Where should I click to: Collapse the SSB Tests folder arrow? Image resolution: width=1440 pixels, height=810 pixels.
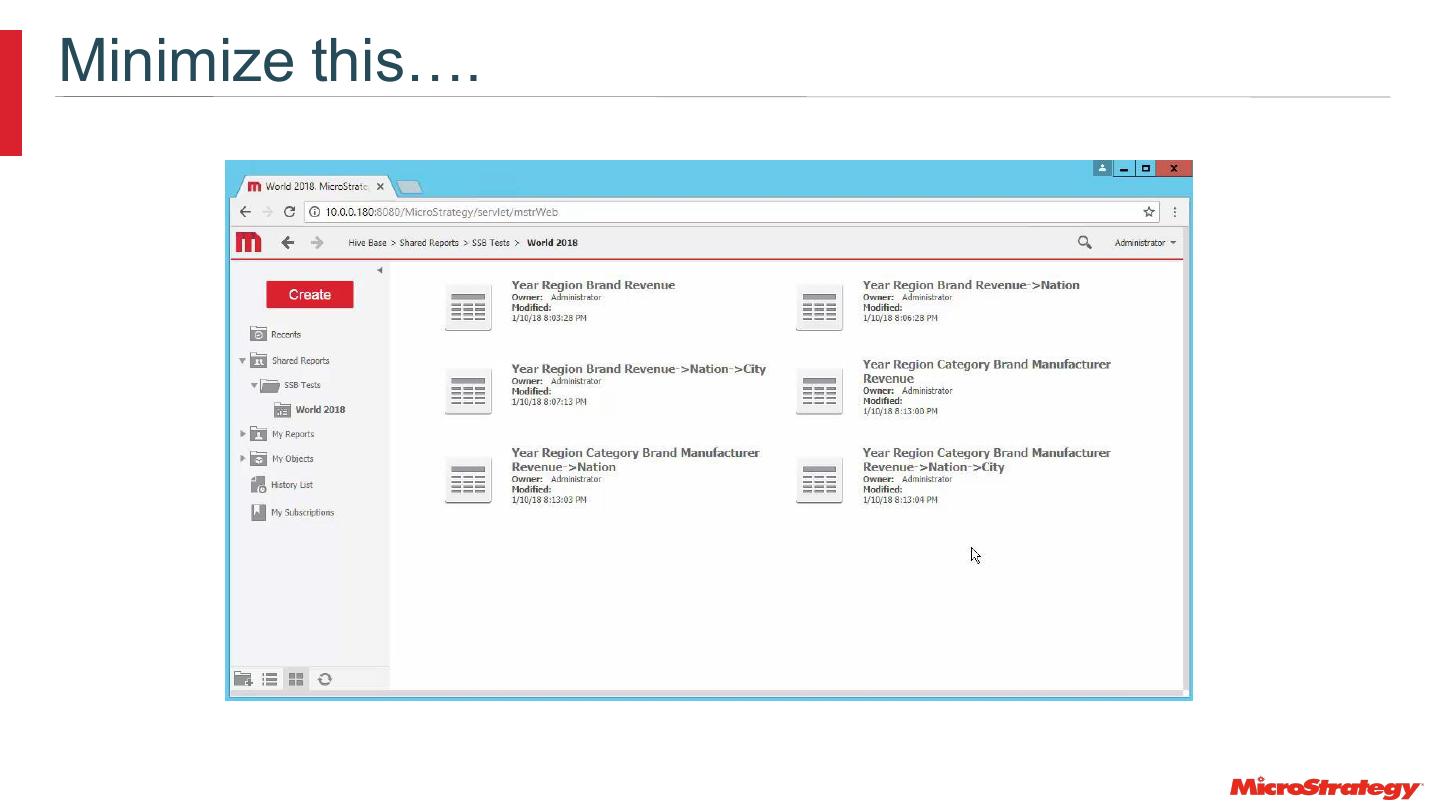(x=254, y=385)
